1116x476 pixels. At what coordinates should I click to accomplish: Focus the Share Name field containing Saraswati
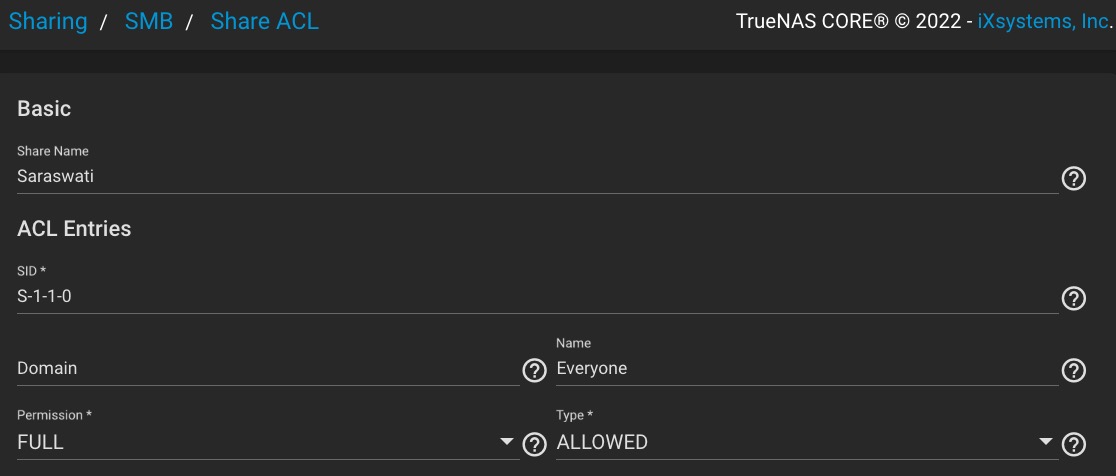tap(537, 176)
